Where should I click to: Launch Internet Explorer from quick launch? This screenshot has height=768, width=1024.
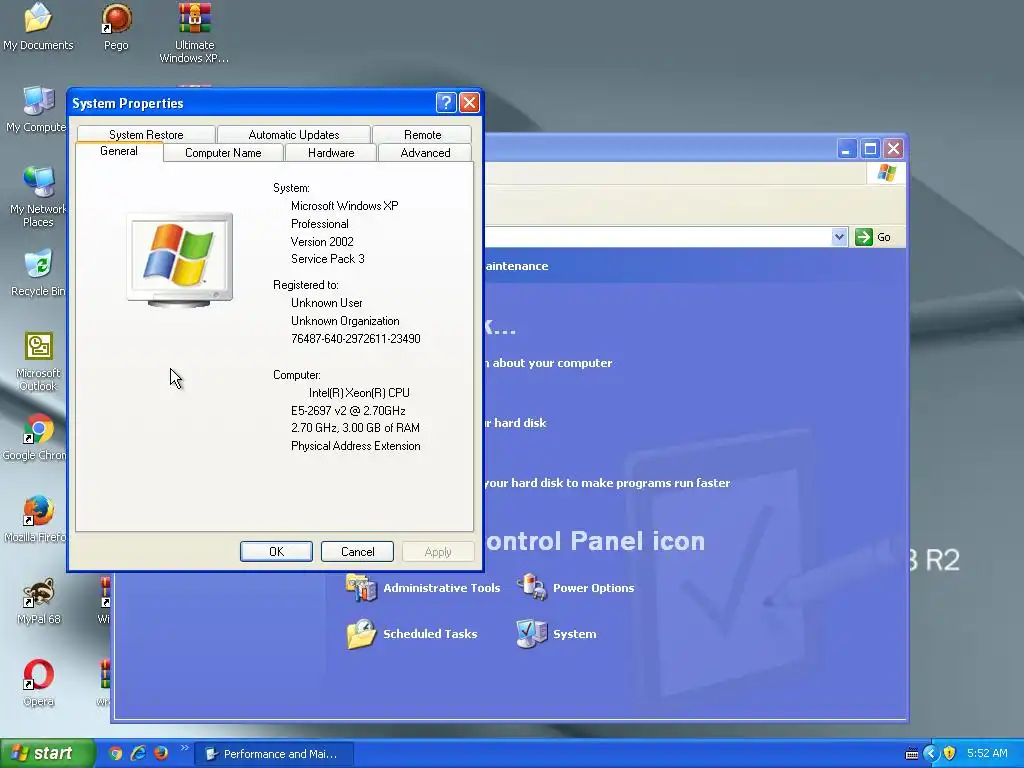click(138, 754)
